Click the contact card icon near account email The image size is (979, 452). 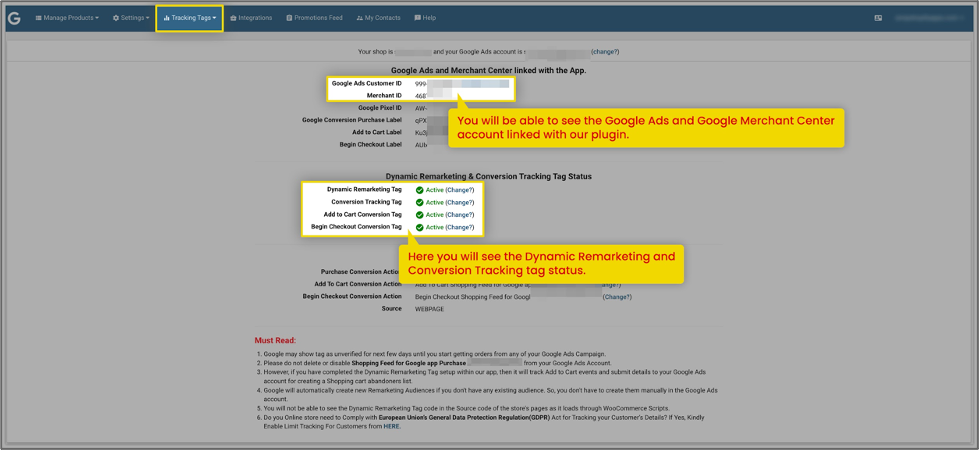click(x=878, y=18)
